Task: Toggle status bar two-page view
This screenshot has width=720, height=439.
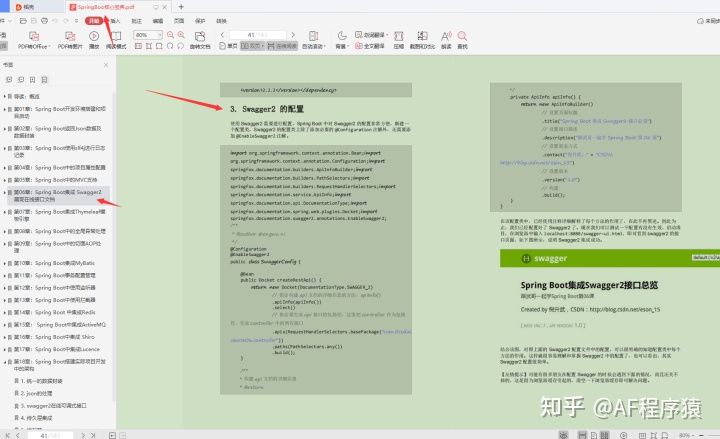Action: (x=605, y=435)
